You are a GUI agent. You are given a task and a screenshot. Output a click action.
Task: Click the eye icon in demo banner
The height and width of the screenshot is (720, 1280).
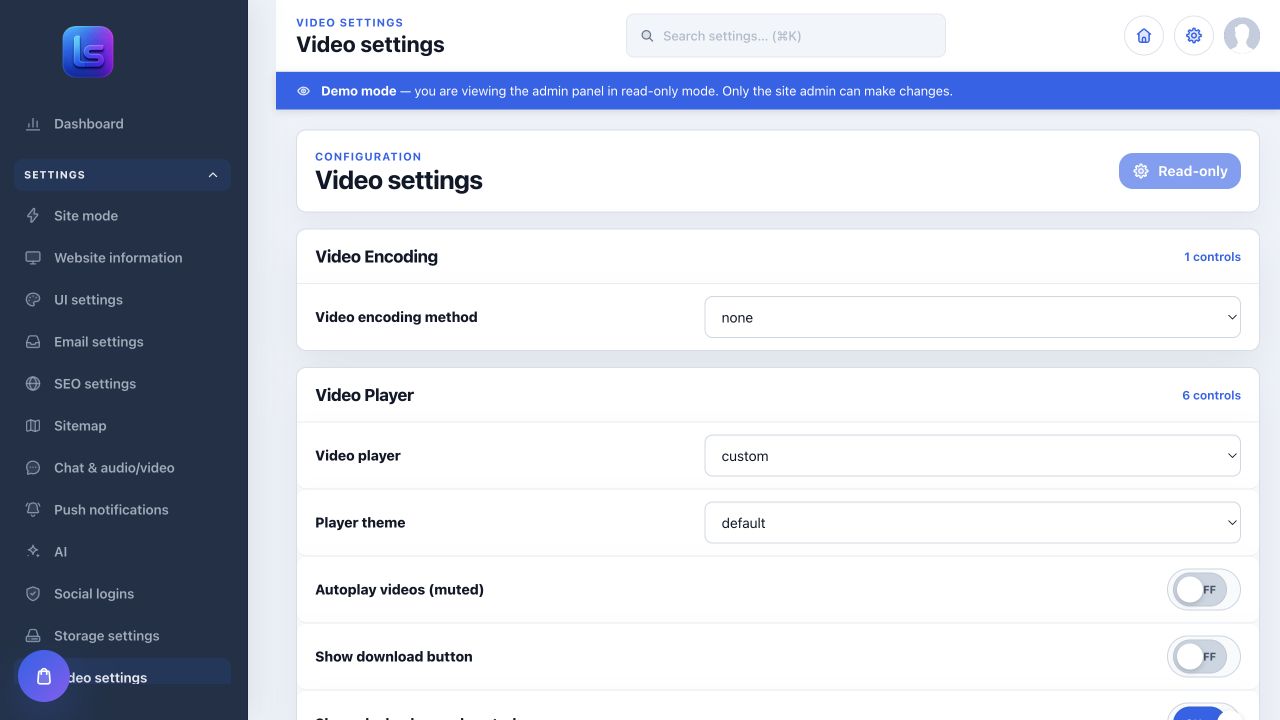click(303, 91)
